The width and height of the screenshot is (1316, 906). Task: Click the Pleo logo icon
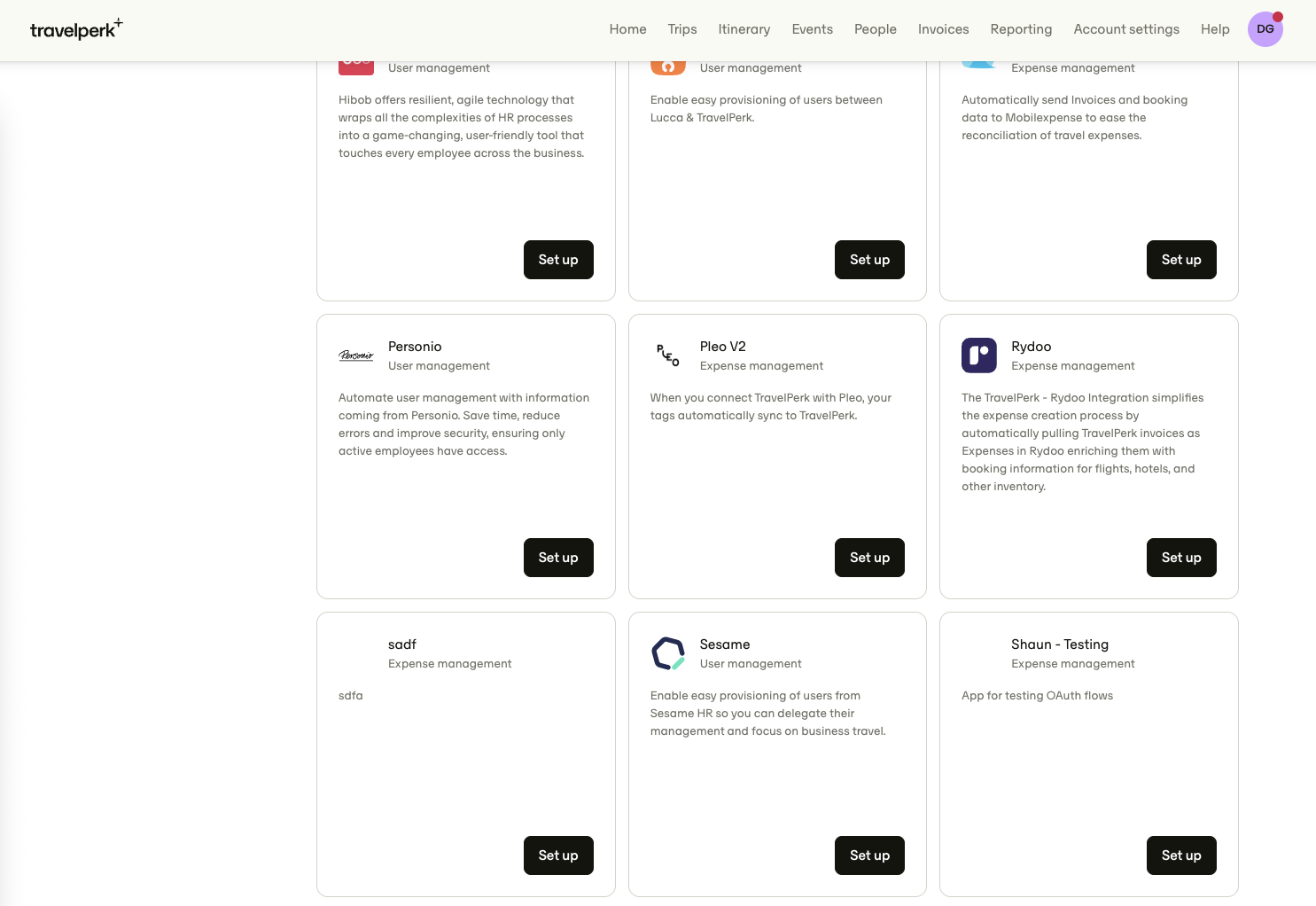point(668,355)
